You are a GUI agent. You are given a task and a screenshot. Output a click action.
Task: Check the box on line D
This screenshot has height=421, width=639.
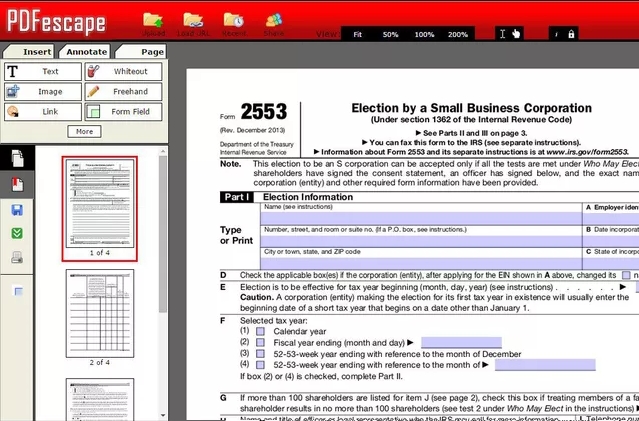pos(626,275)
